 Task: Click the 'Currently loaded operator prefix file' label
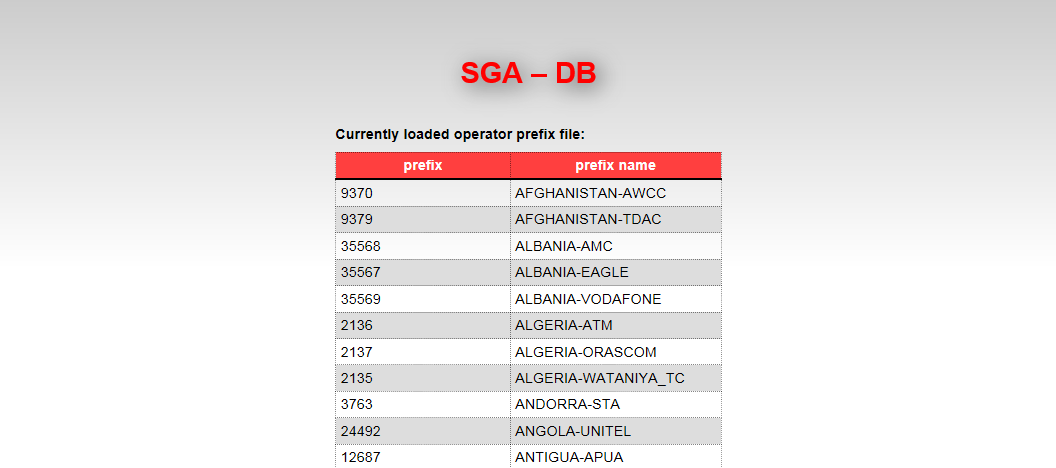click(460, 135)
